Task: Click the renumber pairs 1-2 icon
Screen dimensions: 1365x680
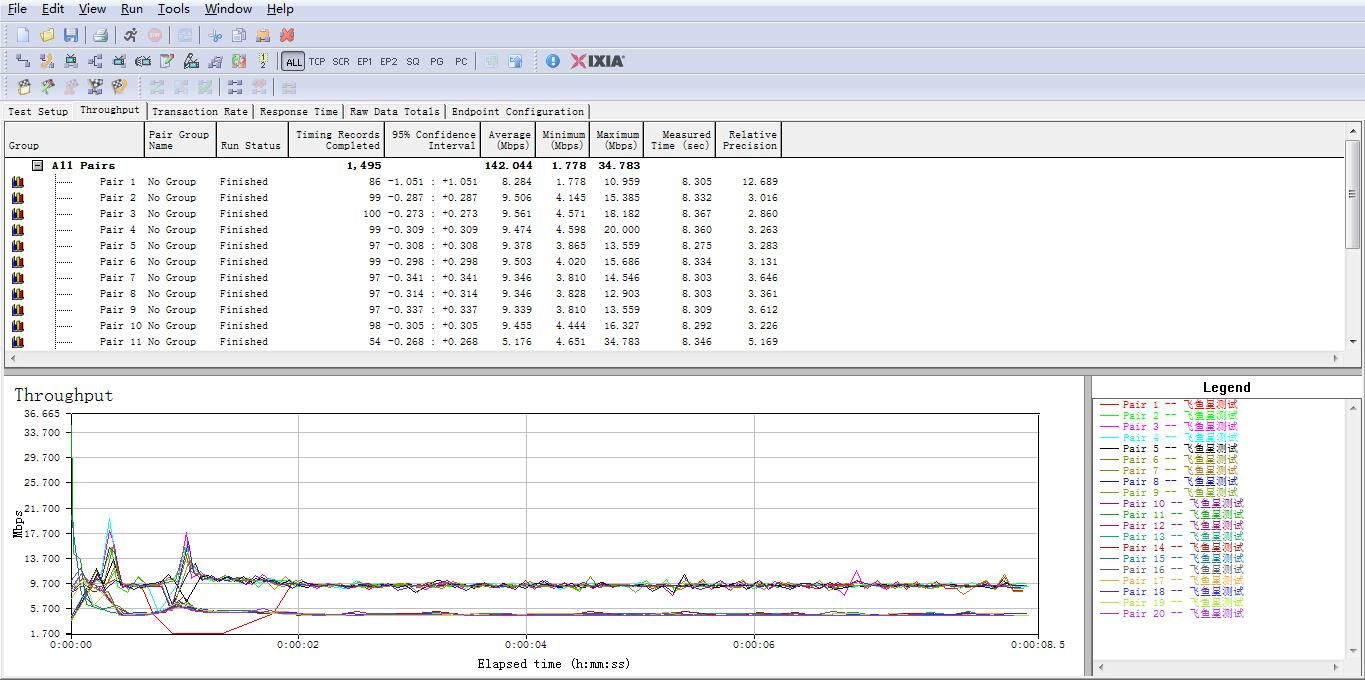Action: [x=263, y=61]
